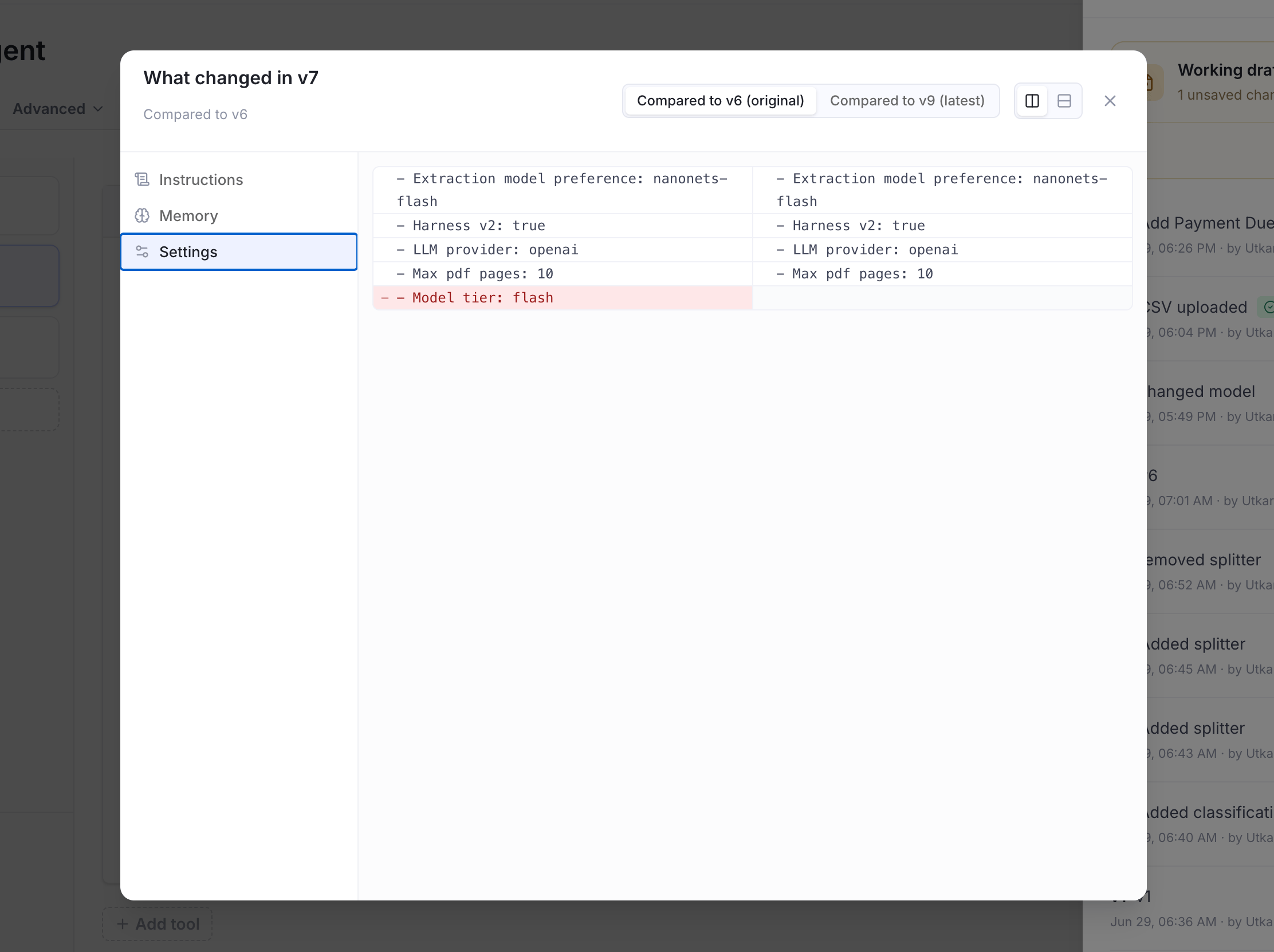The width and height of the screenshot is (1274, 952).
Task: Close the What changed in v7 dialog
Action: pyautogui.click(x=1110, y=101)
